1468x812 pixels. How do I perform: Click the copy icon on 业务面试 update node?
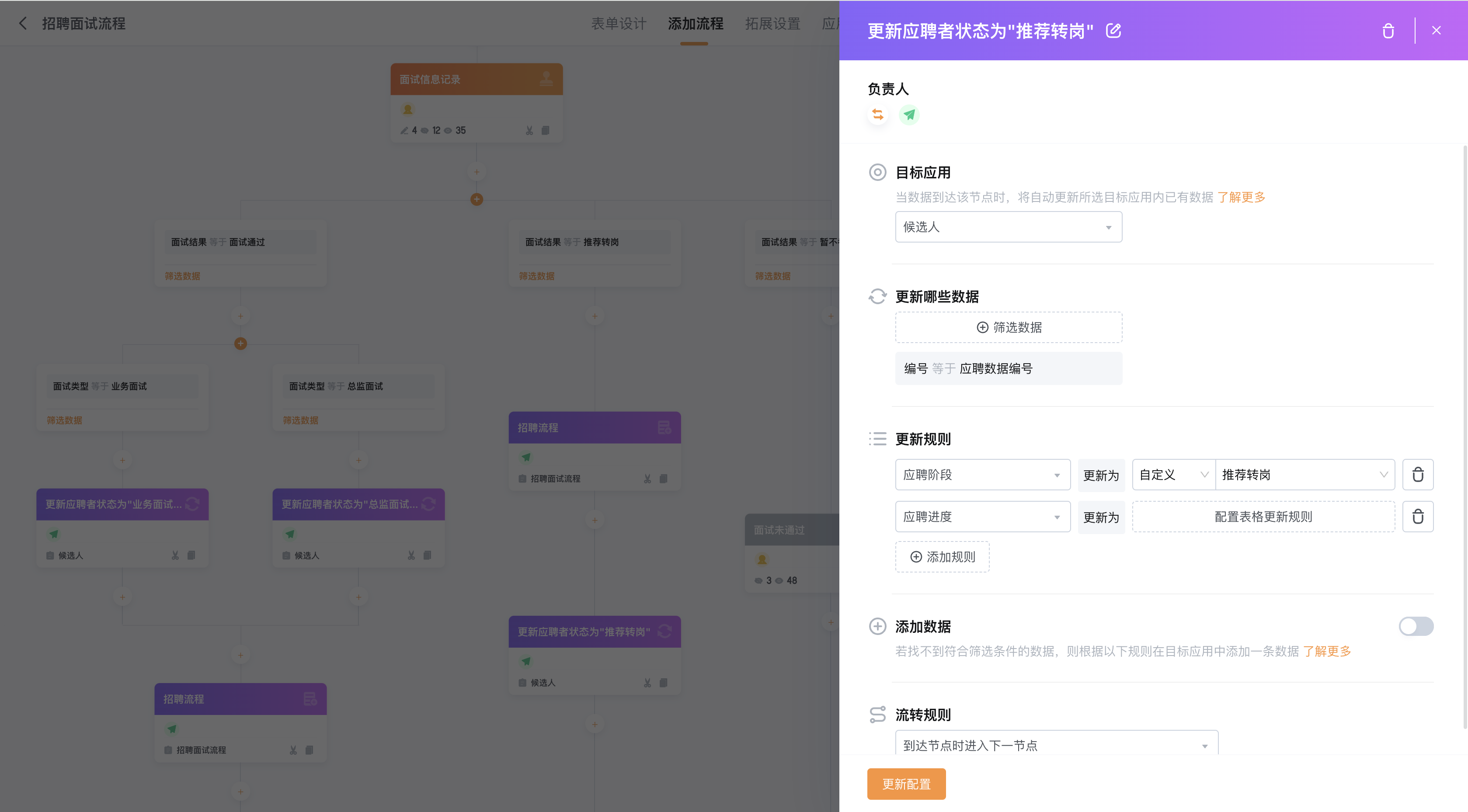(191, 555)
